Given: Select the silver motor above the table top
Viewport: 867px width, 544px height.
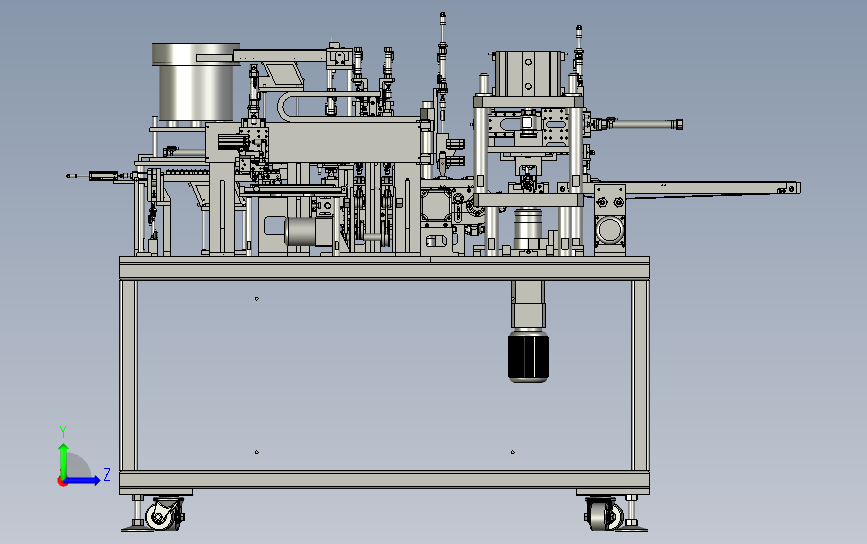Looking at the screenshot, I should (309, 231).
